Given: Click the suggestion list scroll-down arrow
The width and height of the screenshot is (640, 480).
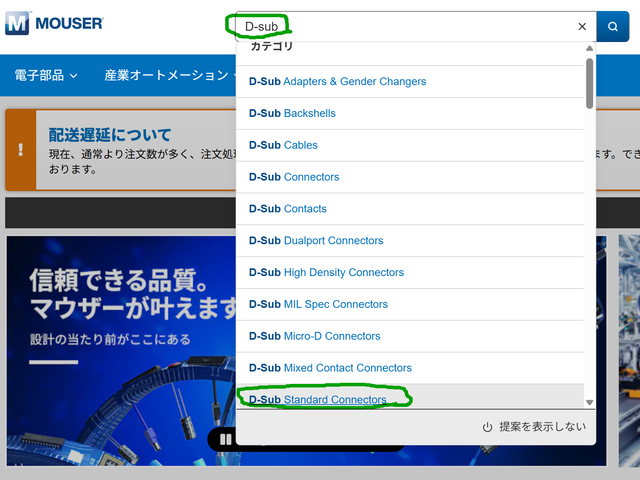Looking at the screenshot, I should tap(589, 402).
